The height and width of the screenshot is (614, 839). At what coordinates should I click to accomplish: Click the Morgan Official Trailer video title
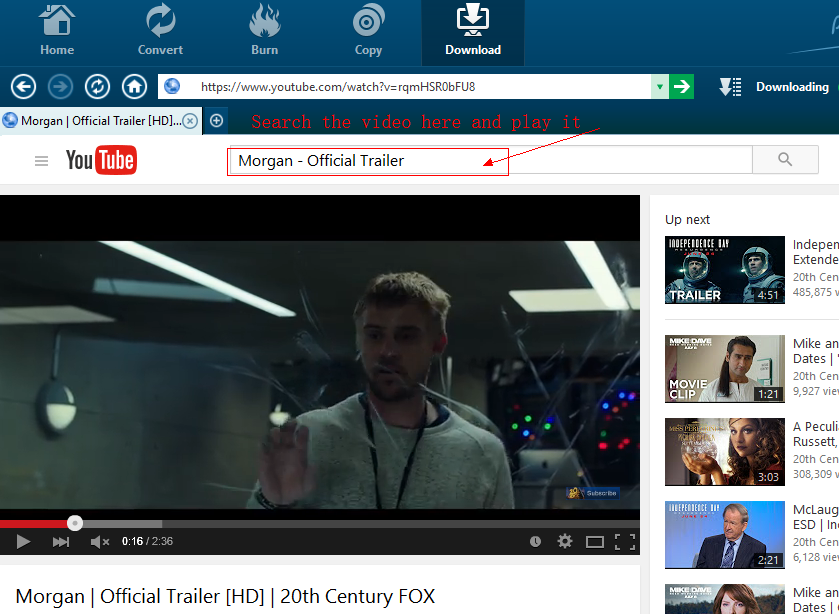tap(225, 596)
